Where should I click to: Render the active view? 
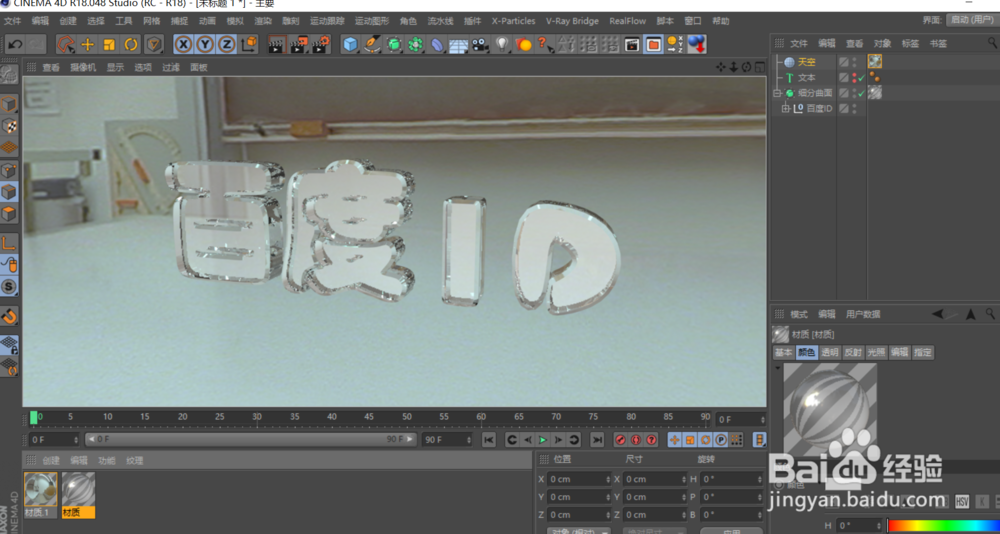(276, 45)
